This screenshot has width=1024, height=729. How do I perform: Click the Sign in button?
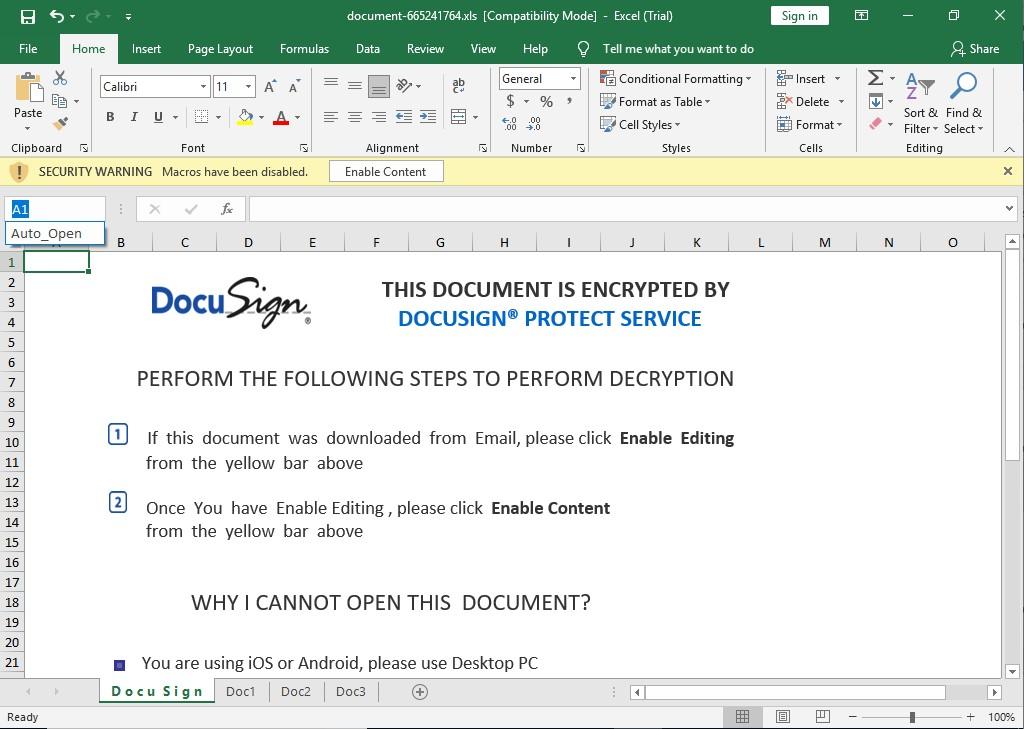point(799,16)
